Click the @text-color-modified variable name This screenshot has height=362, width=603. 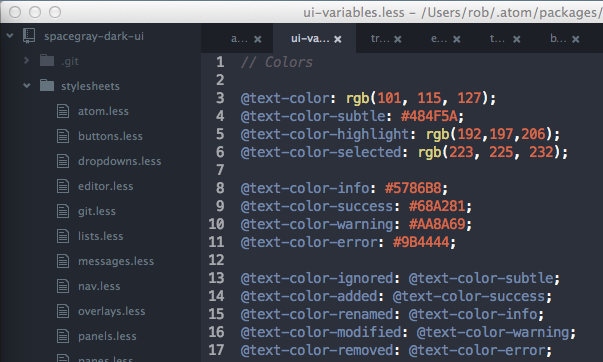[321, 332]
